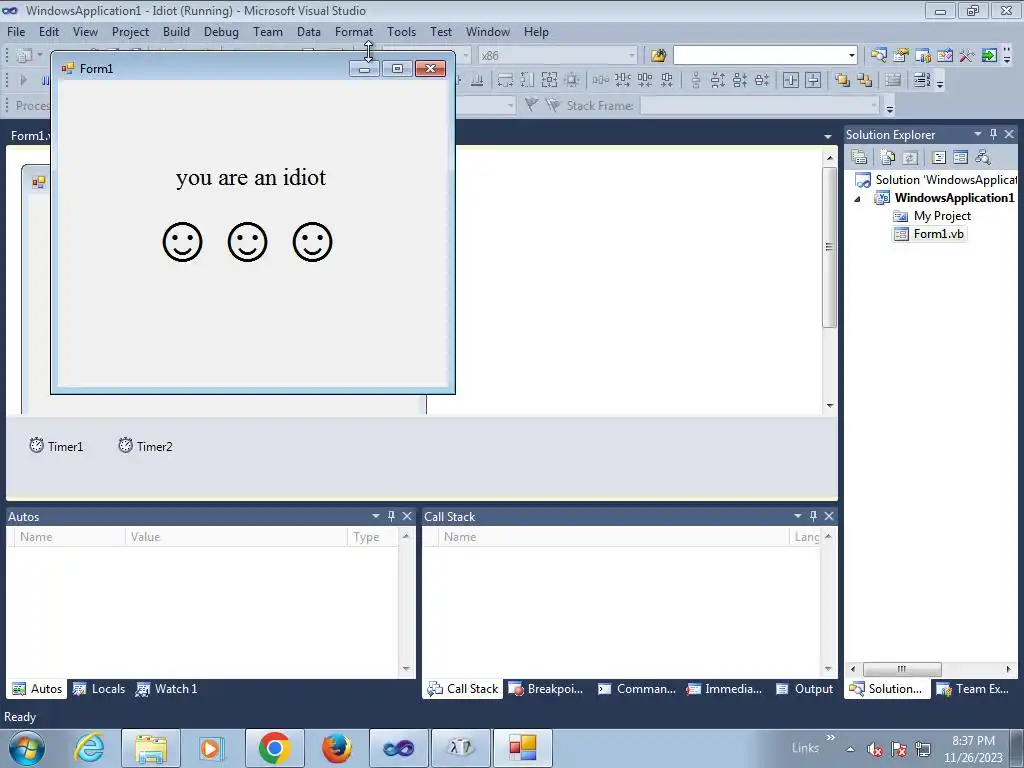Open the Find combo box dropdown arrow

click(x=852, y=56)
